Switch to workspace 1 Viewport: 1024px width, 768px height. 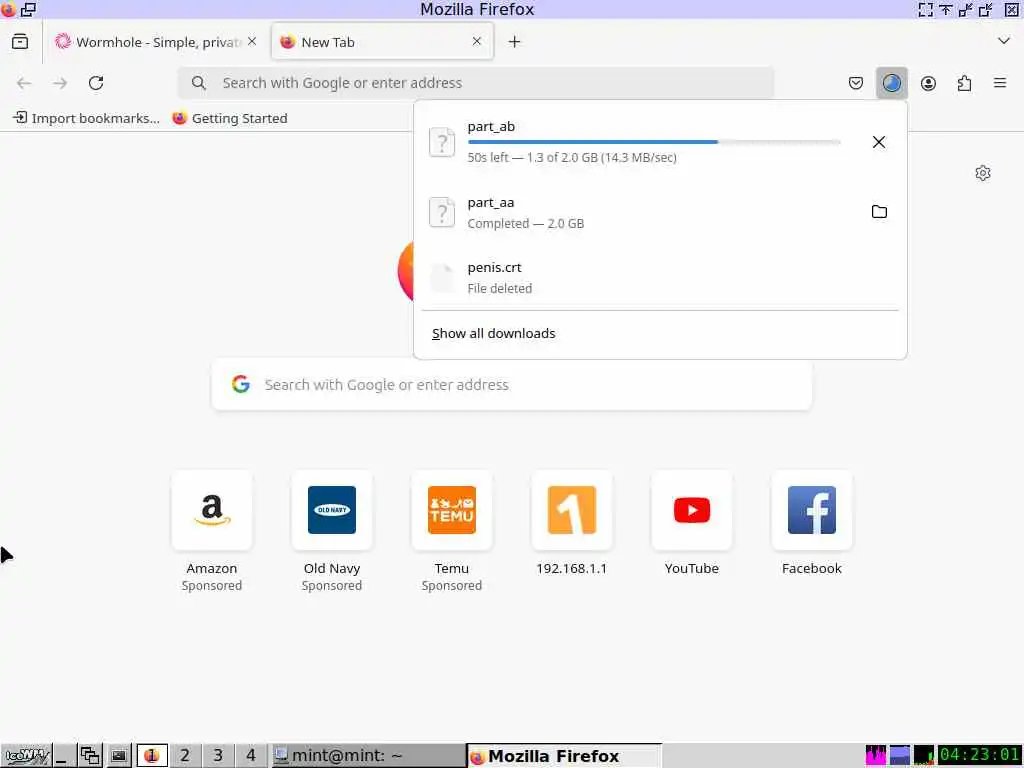click(152, 756)
